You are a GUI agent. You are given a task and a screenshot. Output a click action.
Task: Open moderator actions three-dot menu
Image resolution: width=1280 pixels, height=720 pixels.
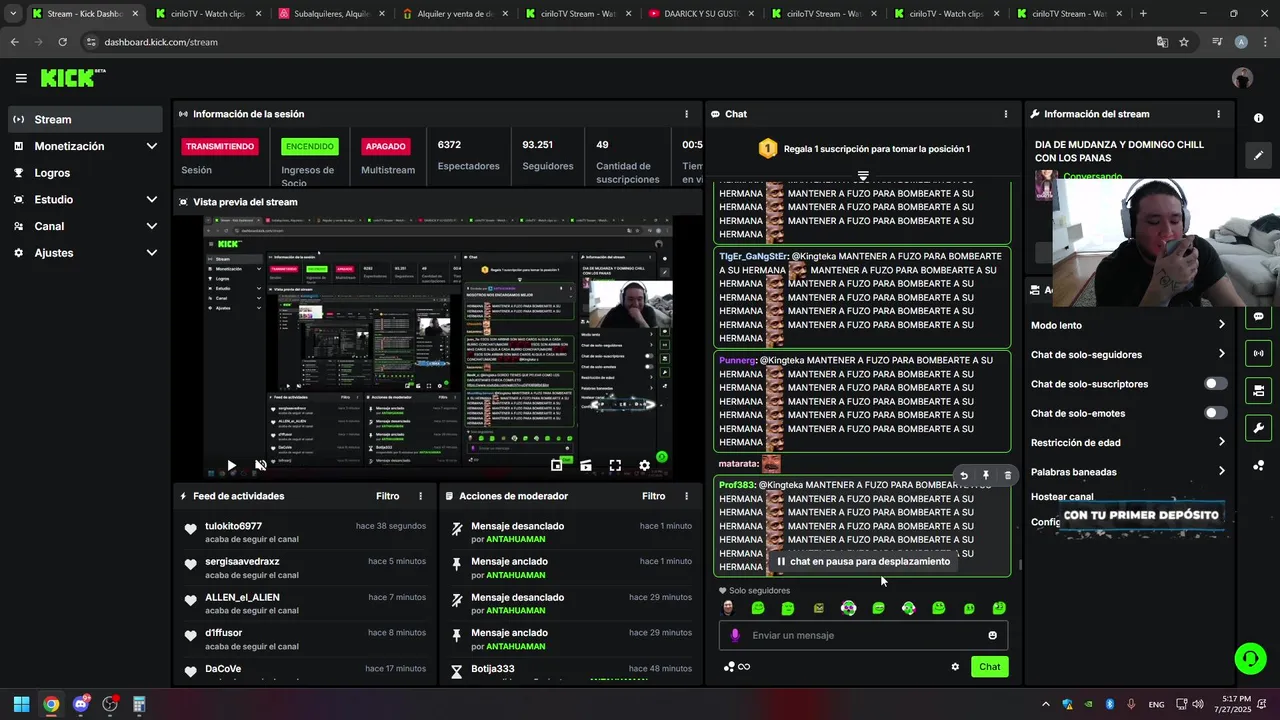pyautogui.click(x=686, y=496)
